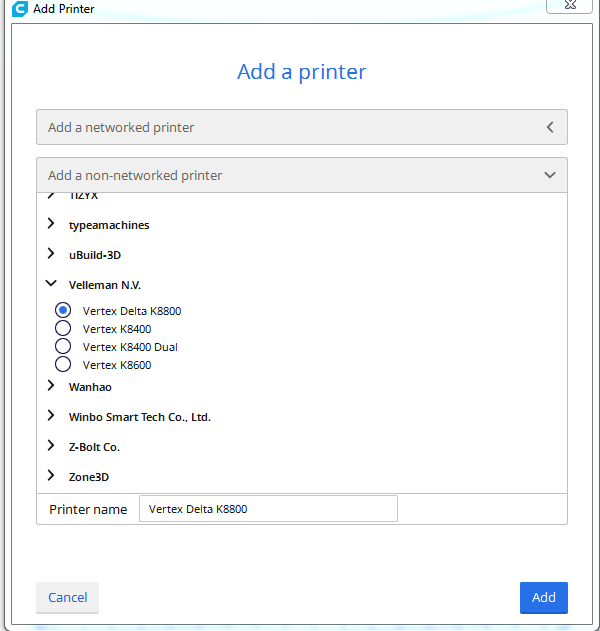Expand the Add a networked printer section

tap(302, 127)
